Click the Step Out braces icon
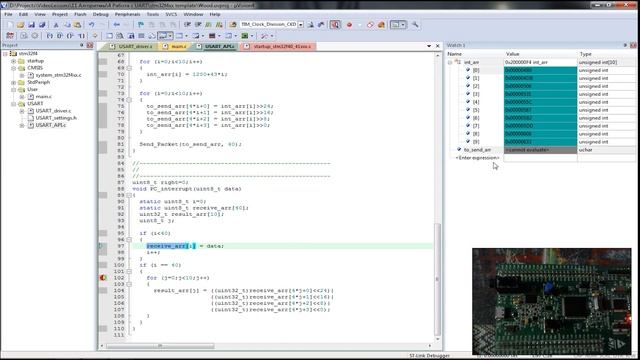 coord(71,36)
